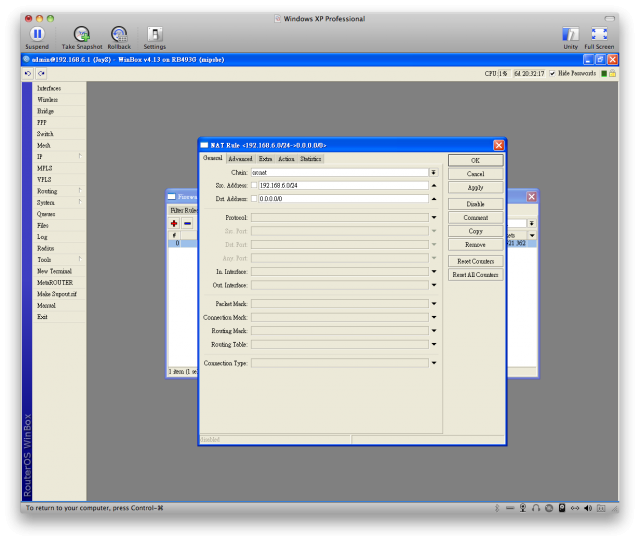Viewport: 640px width, 542px height.
Task: Expand the In. Interface field
Action: [x=434, y=271]
